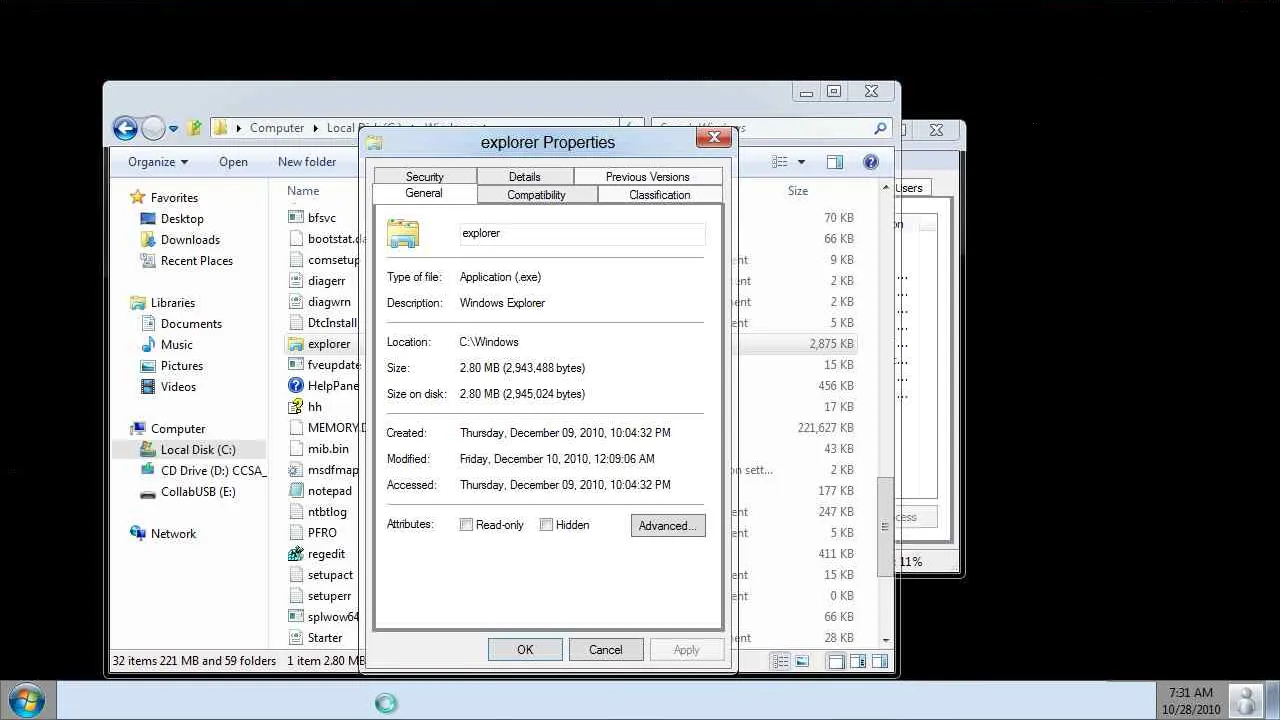1280x720 pixels.
Task: Select Local Disk (C:) in the navigation pane
Action: (x=198, y=449)
